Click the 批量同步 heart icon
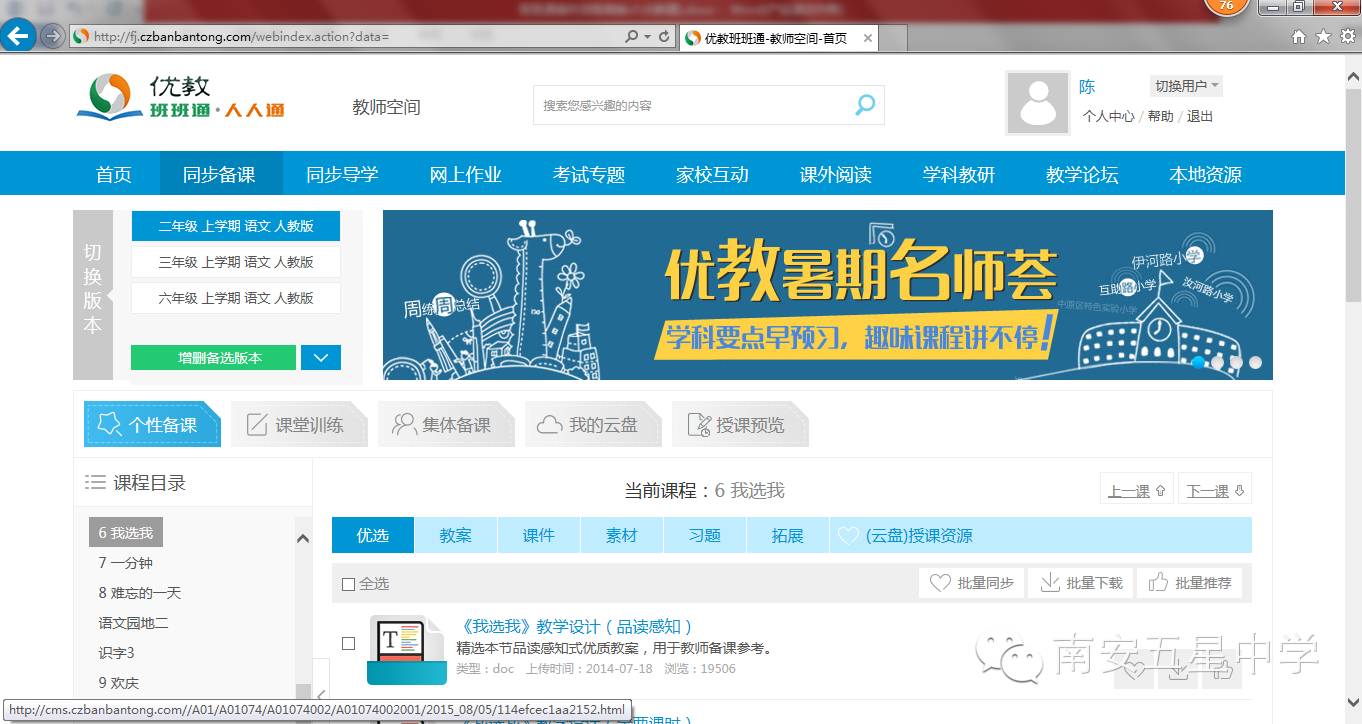Image resolution: width=1362 pixels, height=724 pixels. coord(940,582)
